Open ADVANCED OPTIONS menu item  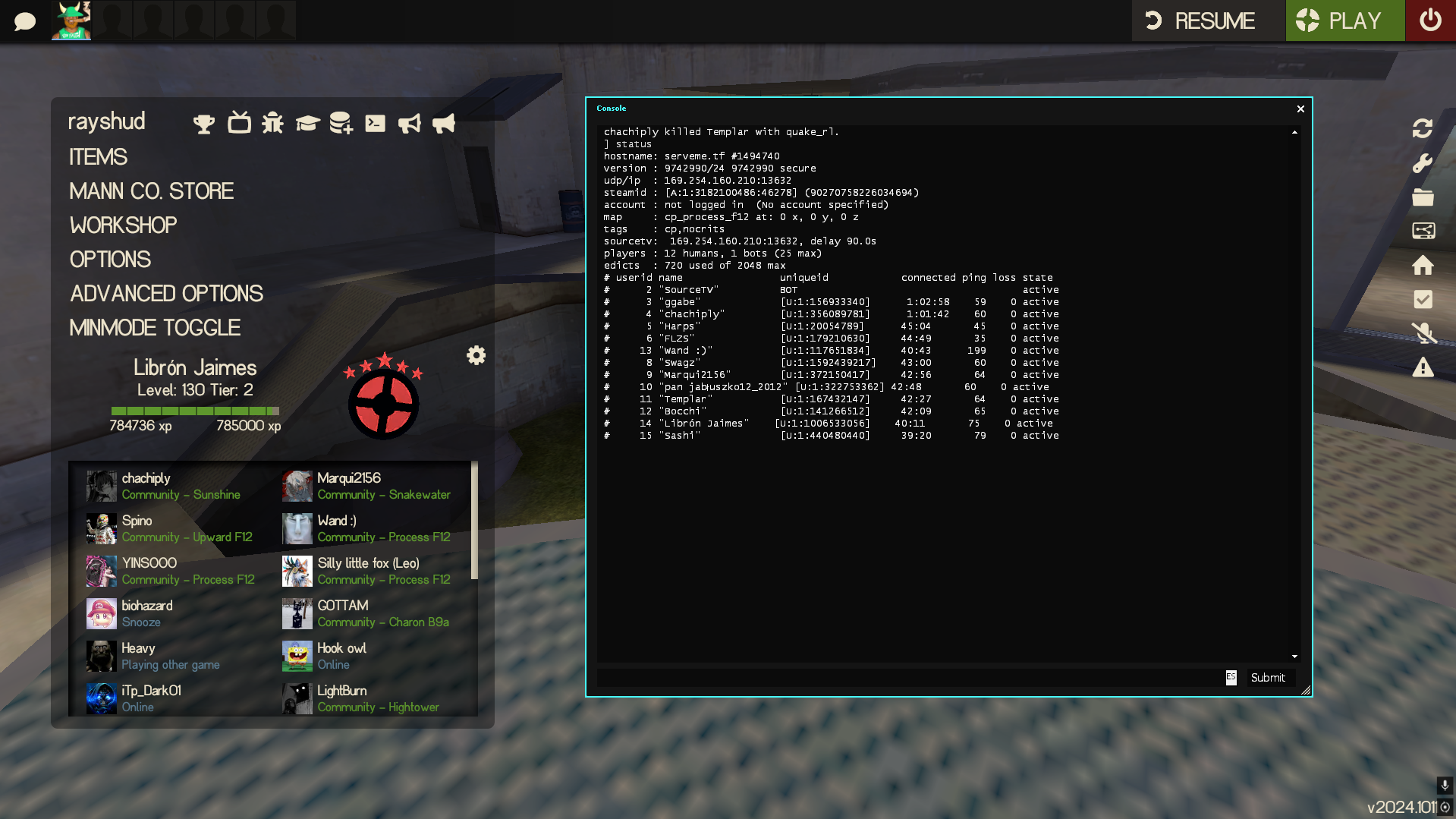click(166, 294)
